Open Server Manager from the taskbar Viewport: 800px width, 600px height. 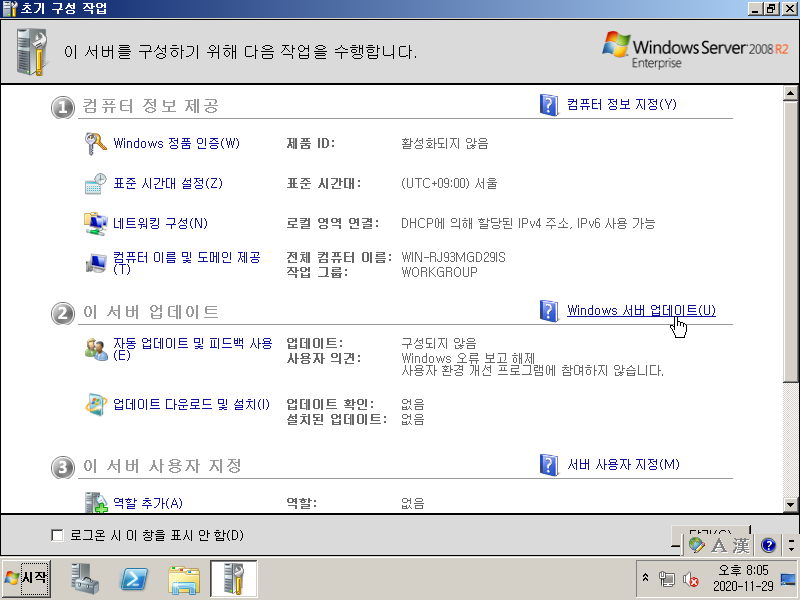point(84,579)
